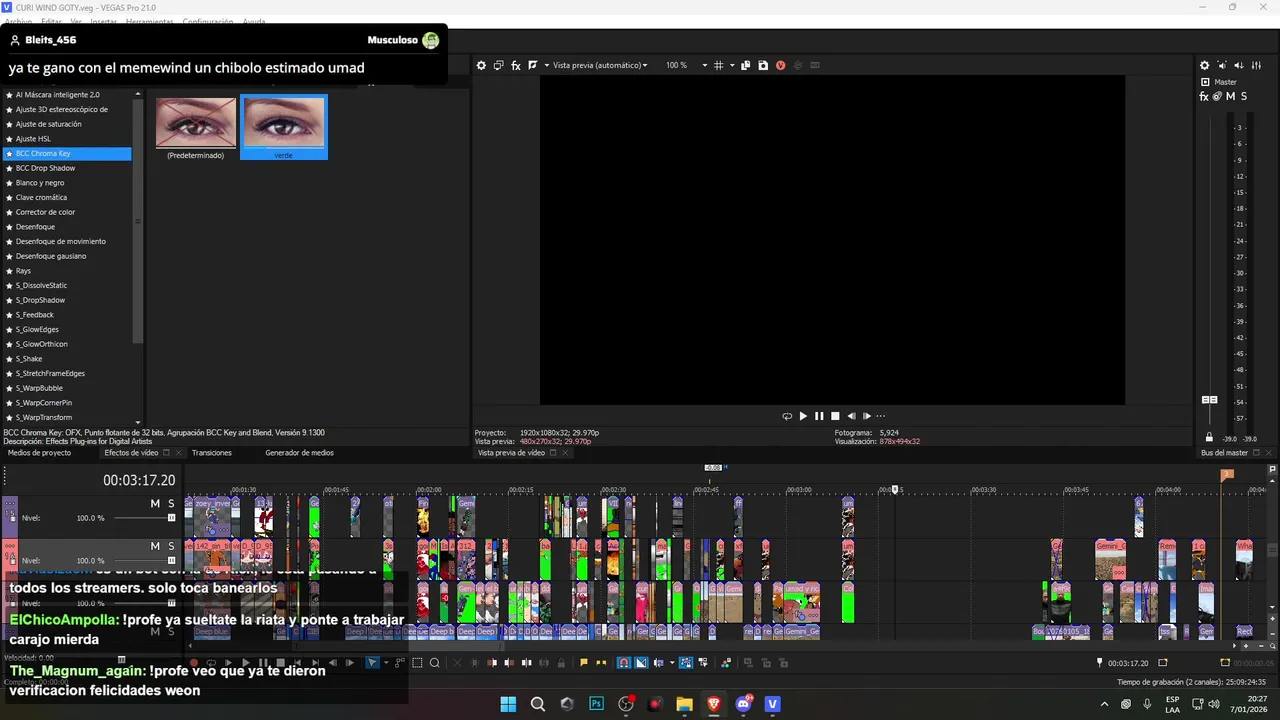1280x720 pixels.
Task: Select the zoom magnifier tool
Action: [434, 662]
